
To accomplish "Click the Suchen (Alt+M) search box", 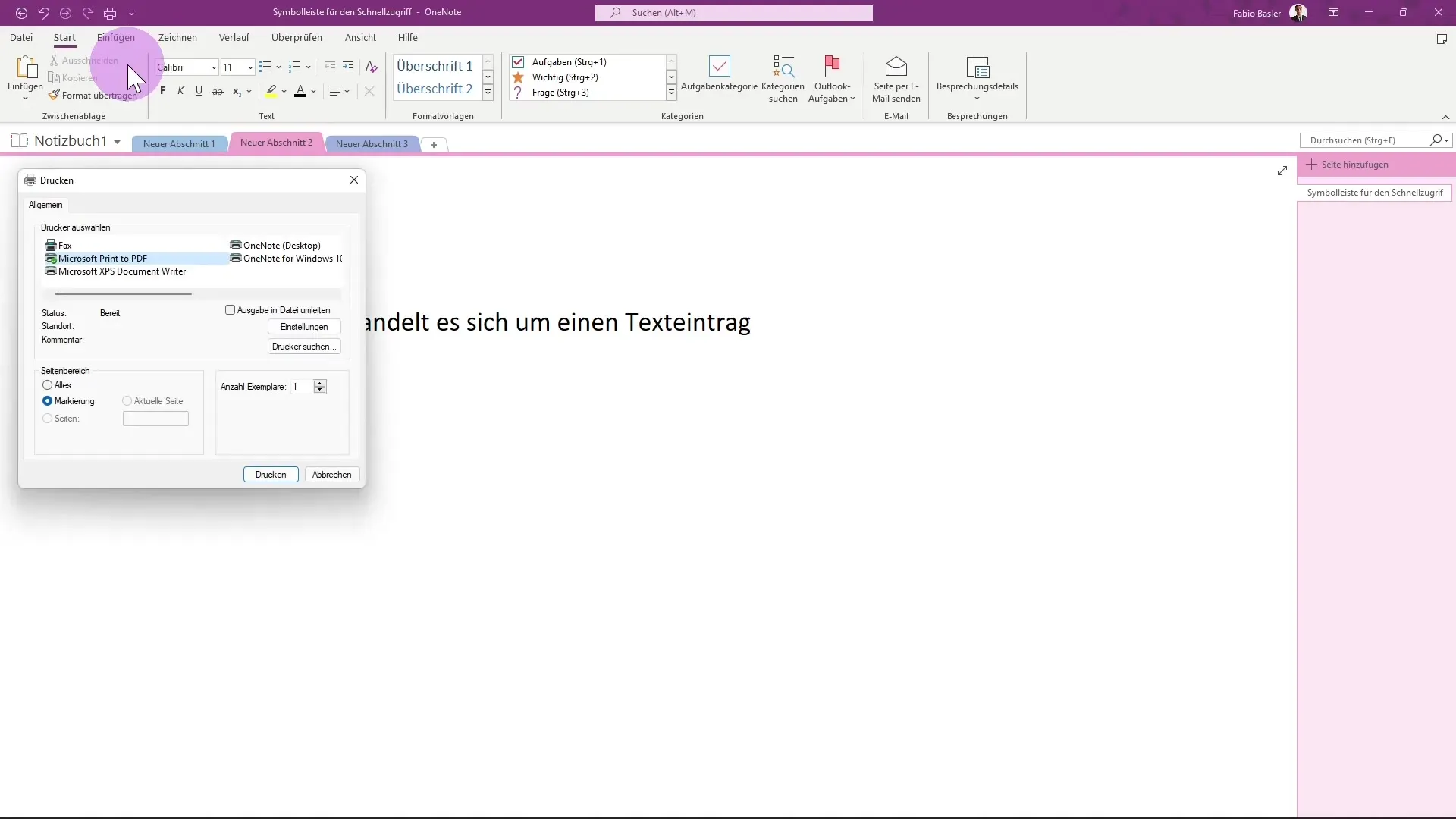I will 733,13.
